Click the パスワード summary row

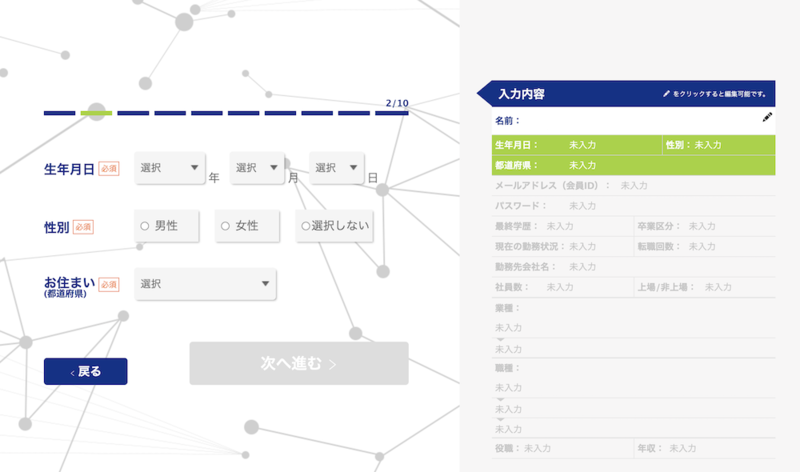[x=633, y=206]
